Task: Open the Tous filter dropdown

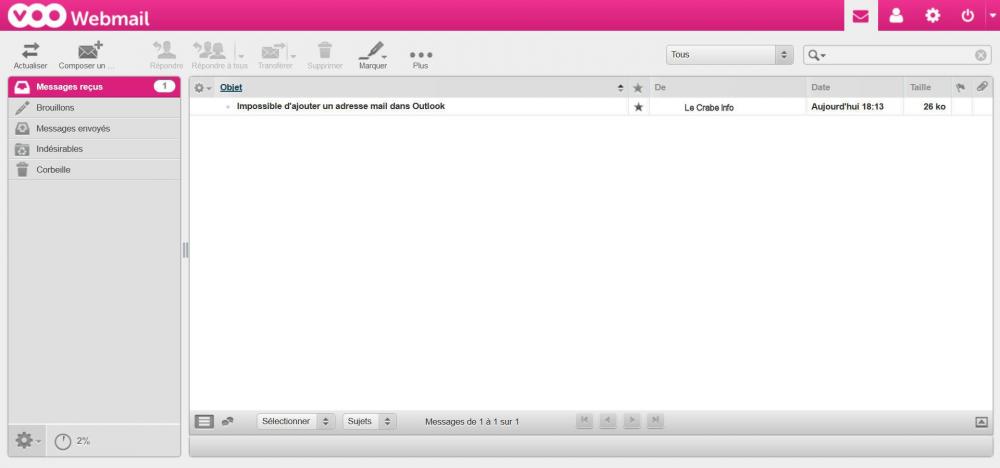Action: tap(730, 55)
